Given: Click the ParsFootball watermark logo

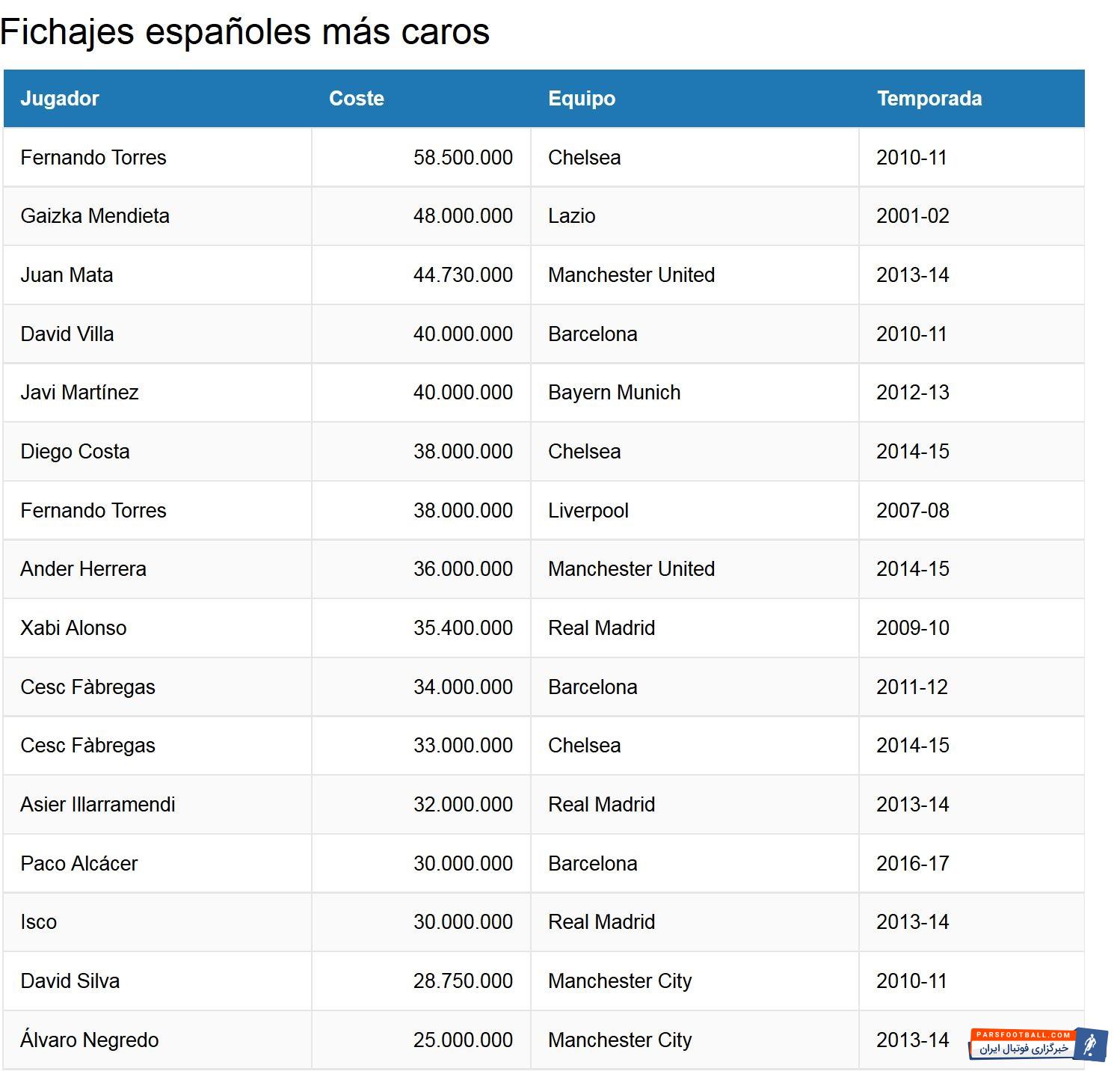Looking at the screenshot, I should coord(1038,1044).
